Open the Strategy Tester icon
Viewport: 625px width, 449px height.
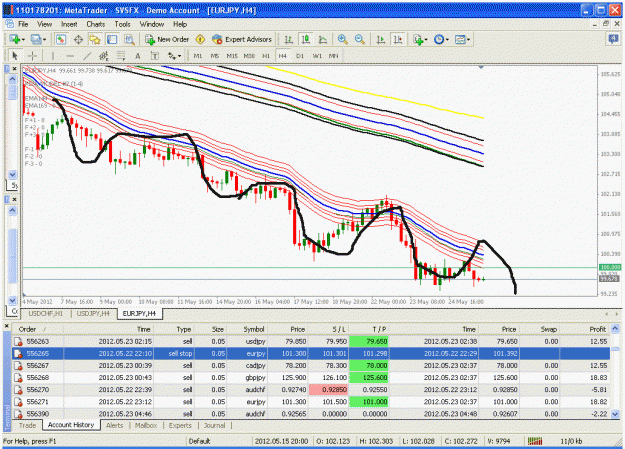[x=129, y=39]
